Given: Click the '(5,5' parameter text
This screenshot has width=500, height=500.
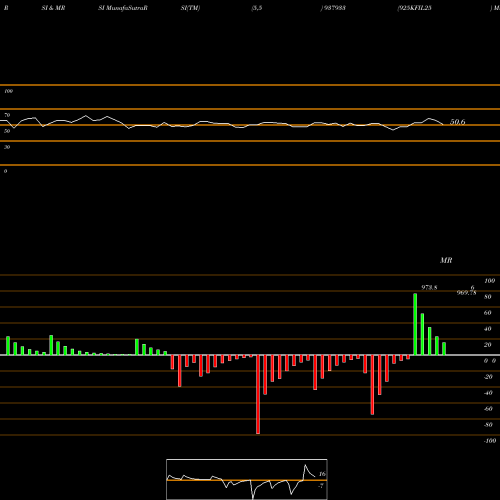Looking at the screenshot, I should tap(257, 8).
